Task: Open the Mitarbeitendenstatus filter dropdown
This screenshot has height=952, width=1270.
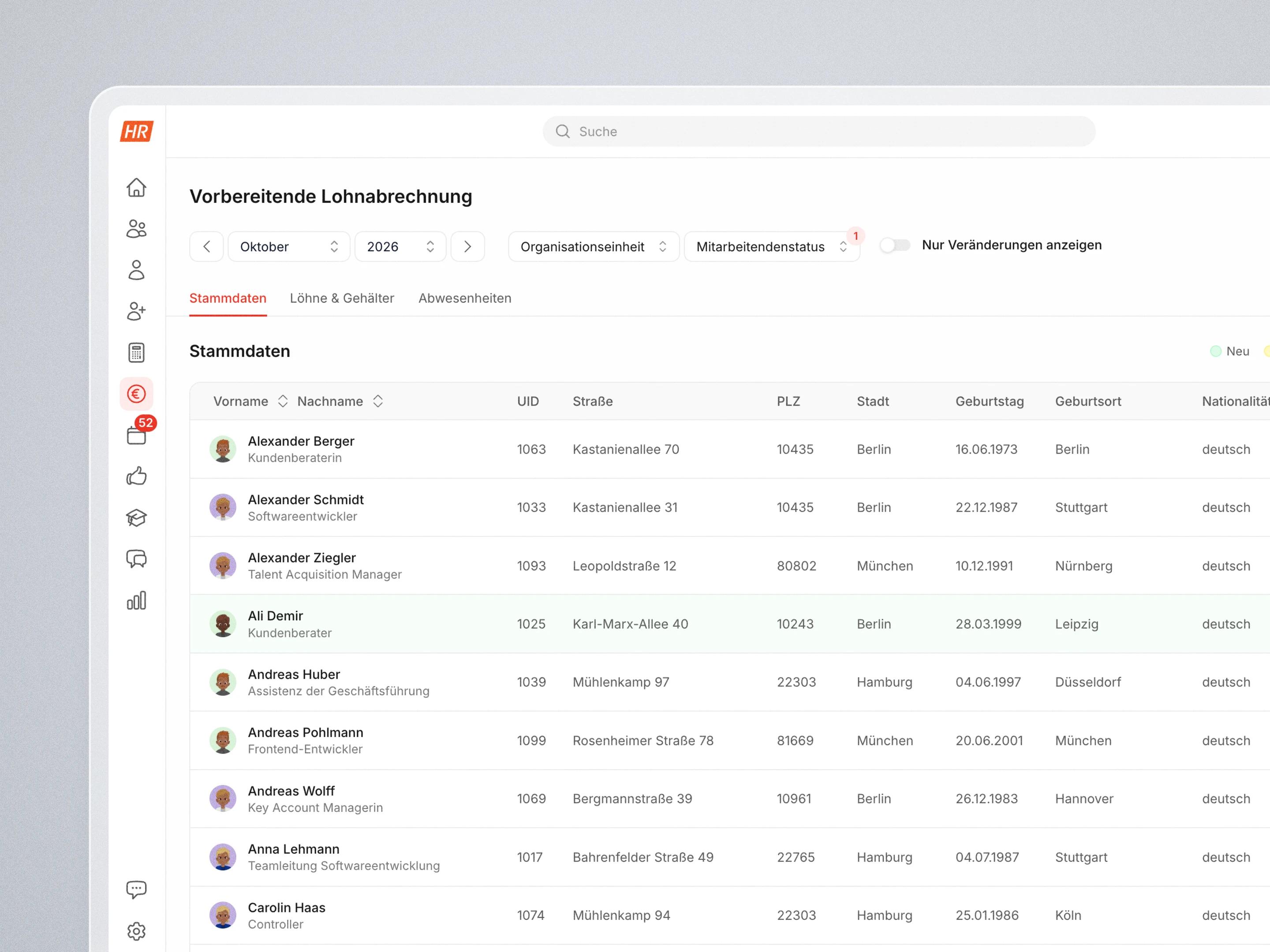Action: click(772, 247)
